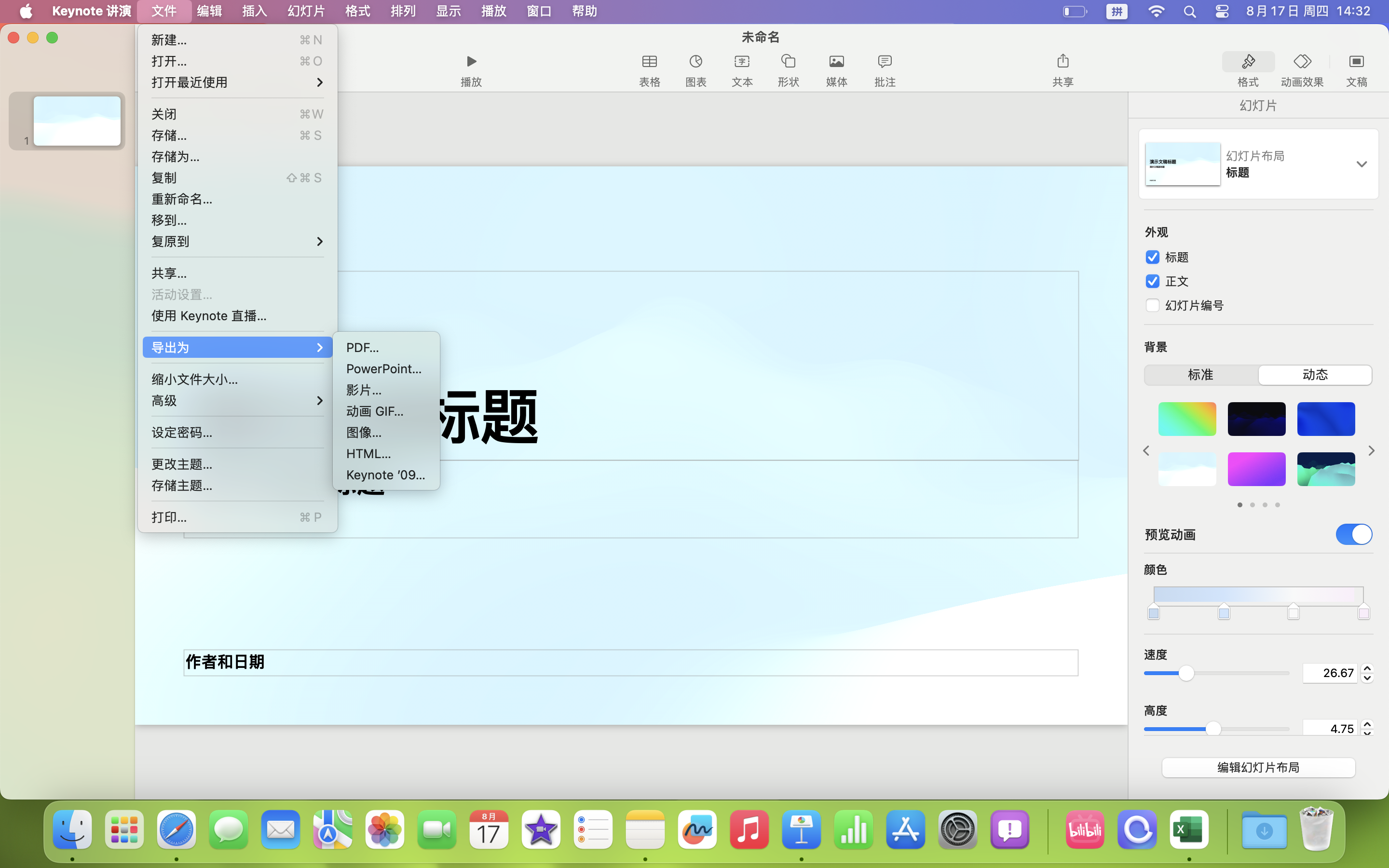Expand the 幻灯片布局 dropdown

click(1361, 164)
